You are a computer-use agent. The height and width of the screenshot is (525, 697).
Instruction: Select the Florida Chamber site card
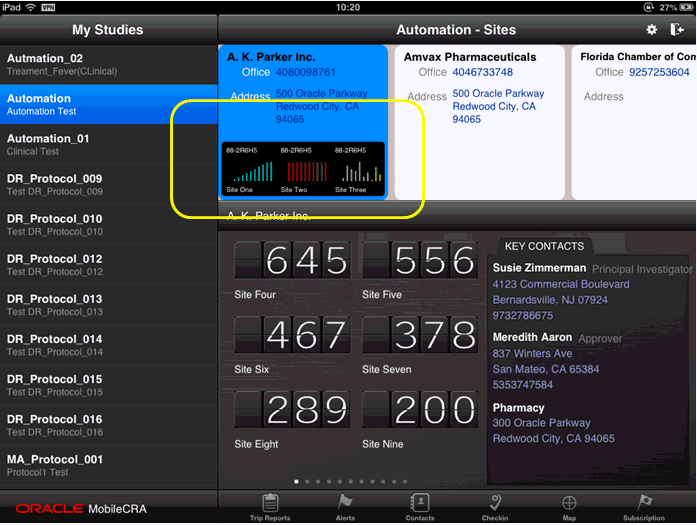[634, 122]
